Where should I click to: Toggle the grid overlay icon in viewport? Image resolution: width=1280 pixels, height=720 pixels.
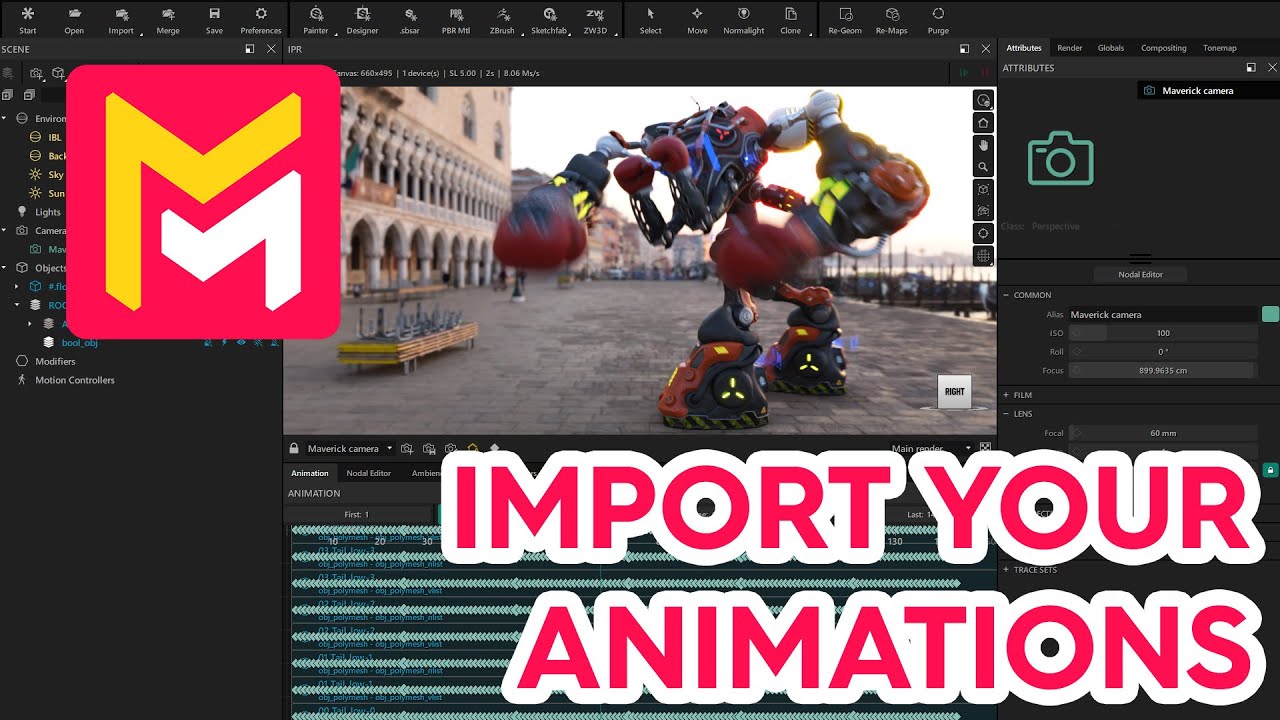pyautogui.click(x=984, y=256)
